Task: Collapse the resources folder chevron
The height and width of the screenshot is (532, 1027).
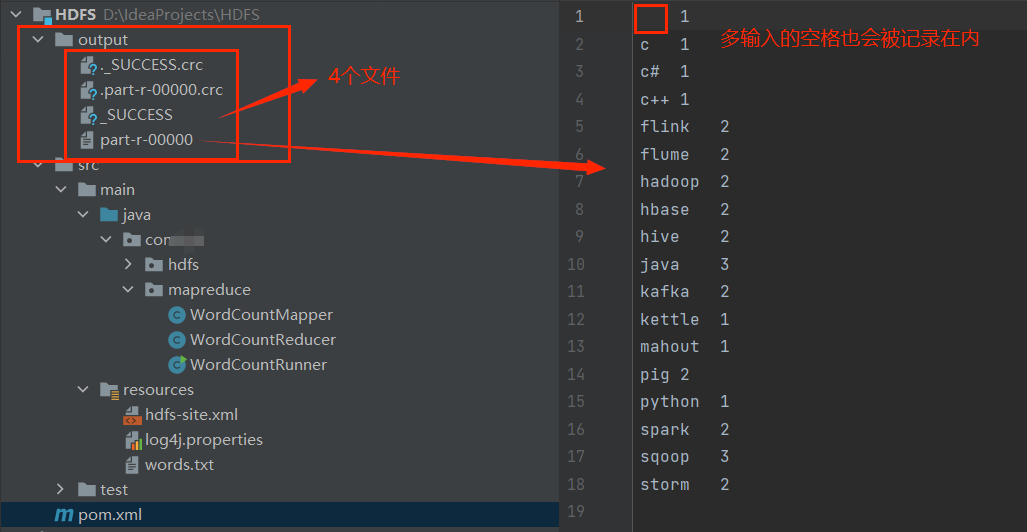Action: (83, 390)
